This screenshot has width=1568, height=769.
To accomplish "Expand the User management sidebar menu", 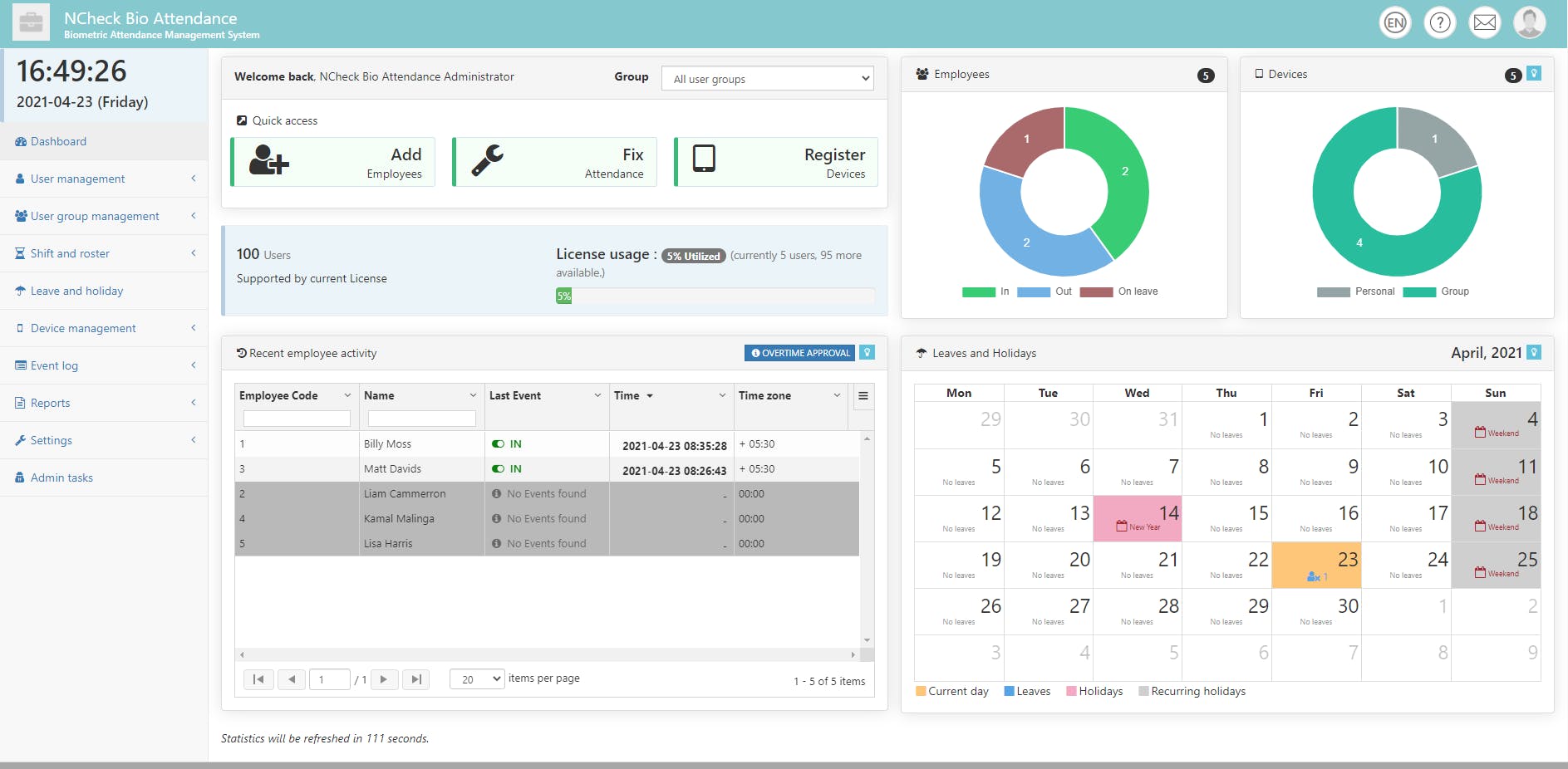I will tap(104, 179).
